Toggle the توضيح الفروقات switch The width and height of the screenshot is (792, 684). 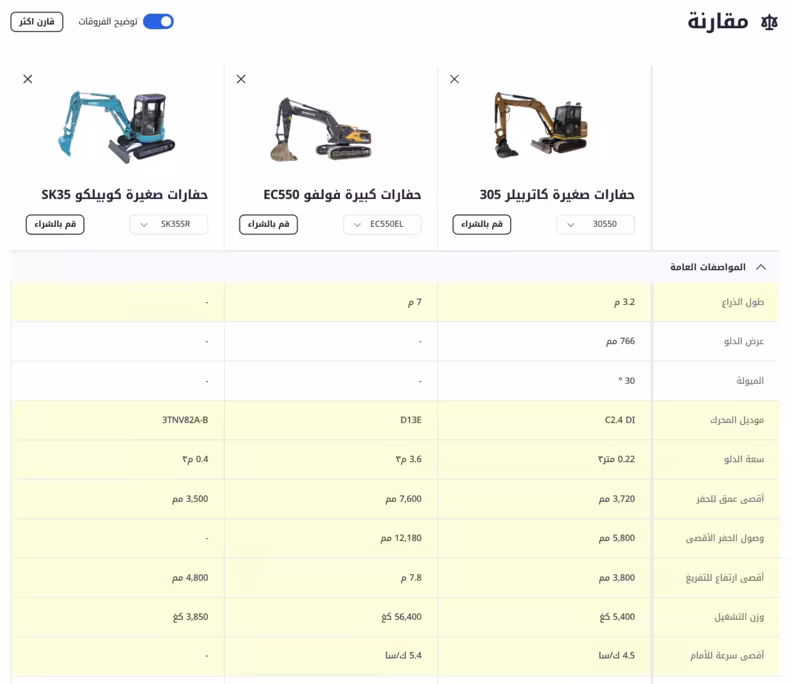pyautogui.click(x=158, y=21)
